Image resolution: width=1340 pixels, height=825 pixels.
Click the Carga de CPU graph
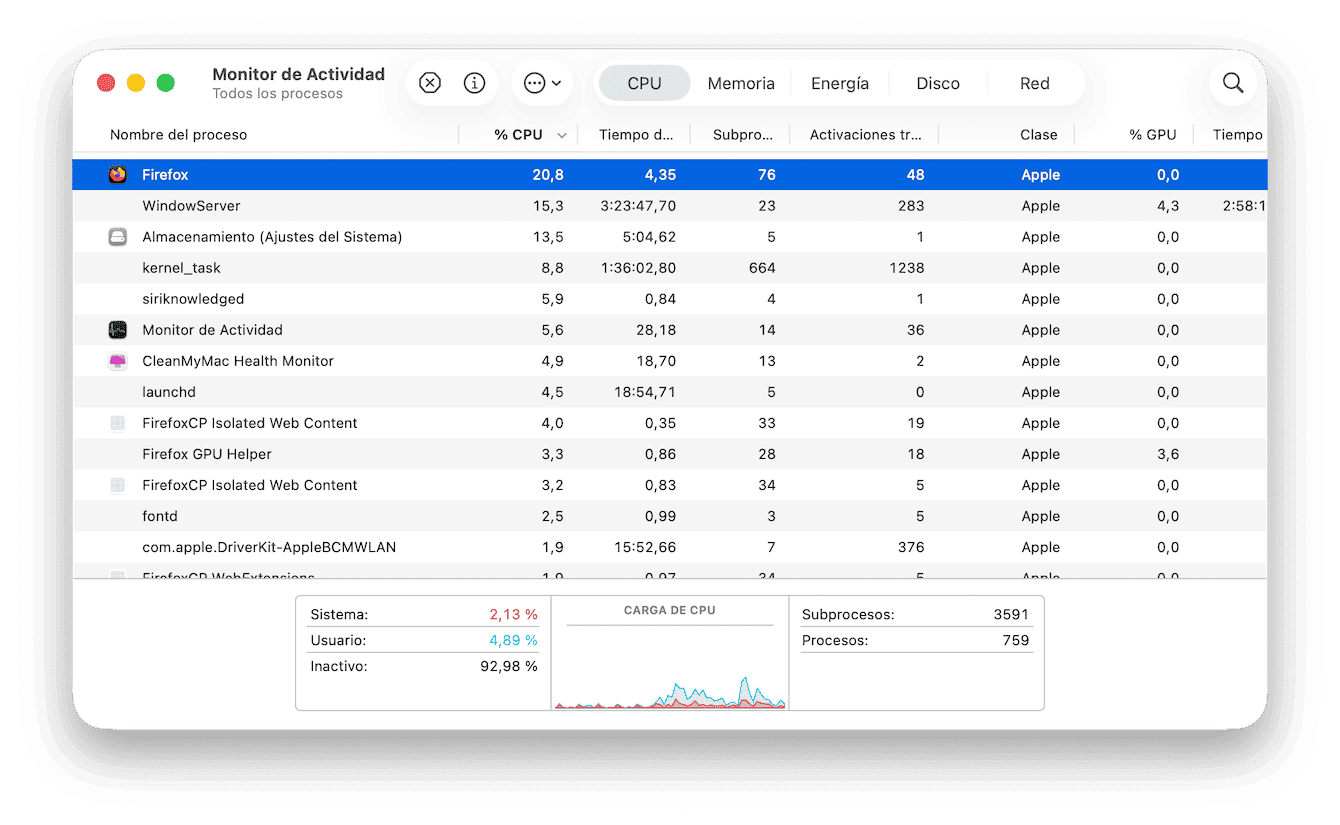point(670,665)
